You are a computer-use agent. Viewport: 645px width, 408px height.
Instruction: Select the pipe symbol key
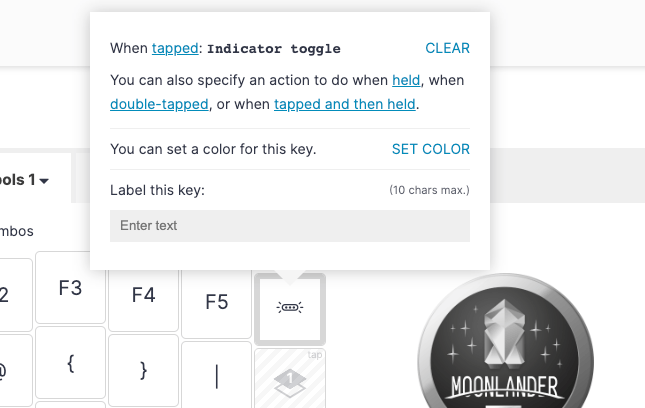(x=216, y=376)
